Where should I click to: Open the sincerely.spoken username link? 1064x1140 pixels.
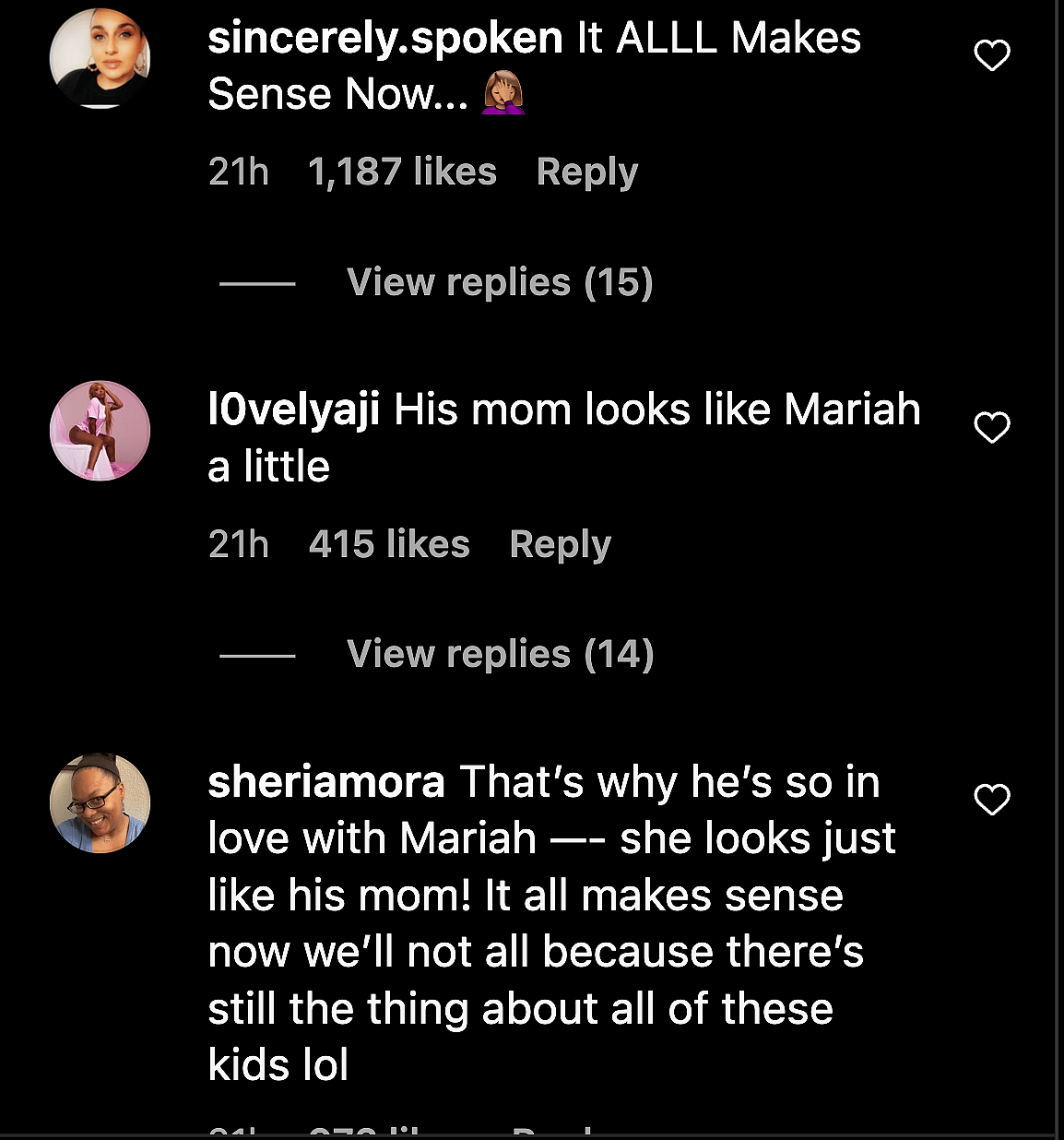pyautogui.click(x=385, y=39)
